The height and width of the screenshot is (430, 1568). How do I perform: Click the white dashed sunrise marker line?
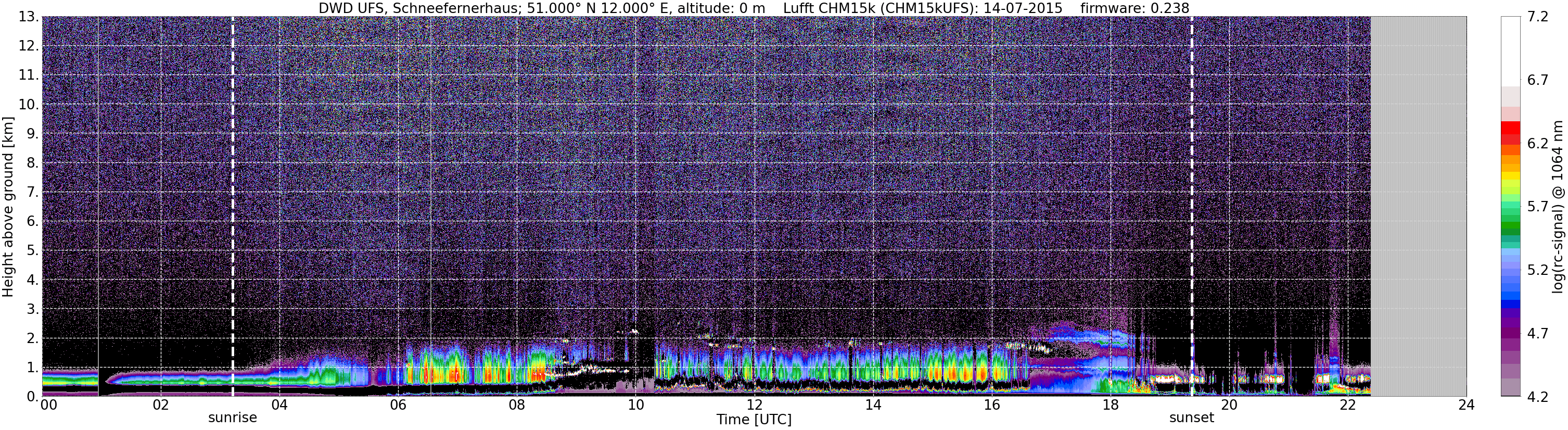(x=233, y=206)
